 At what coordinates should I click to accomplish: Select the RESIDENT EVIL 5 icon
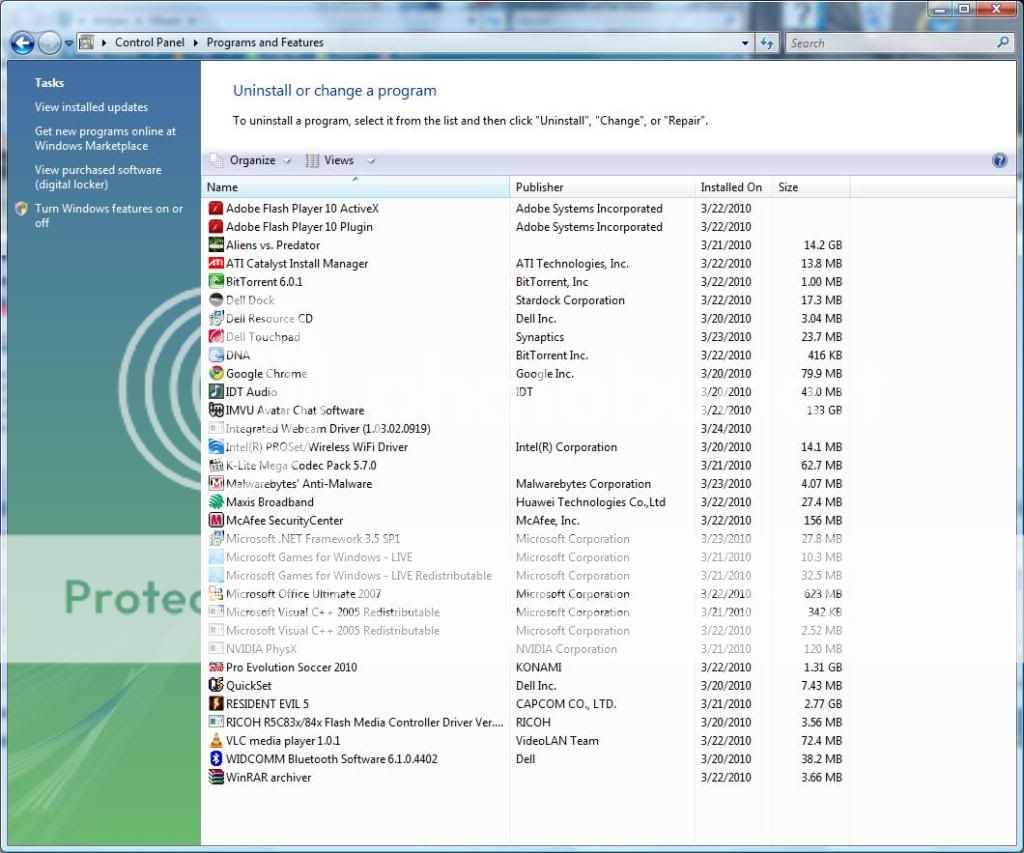click(x=216, y=703)
